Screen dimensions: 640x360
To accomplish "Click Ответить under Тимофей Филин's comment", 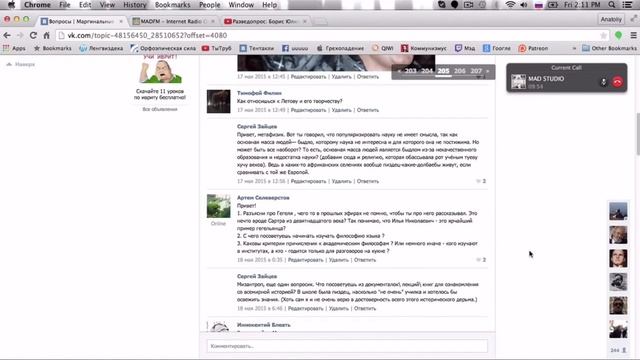I will coord(368,110).
